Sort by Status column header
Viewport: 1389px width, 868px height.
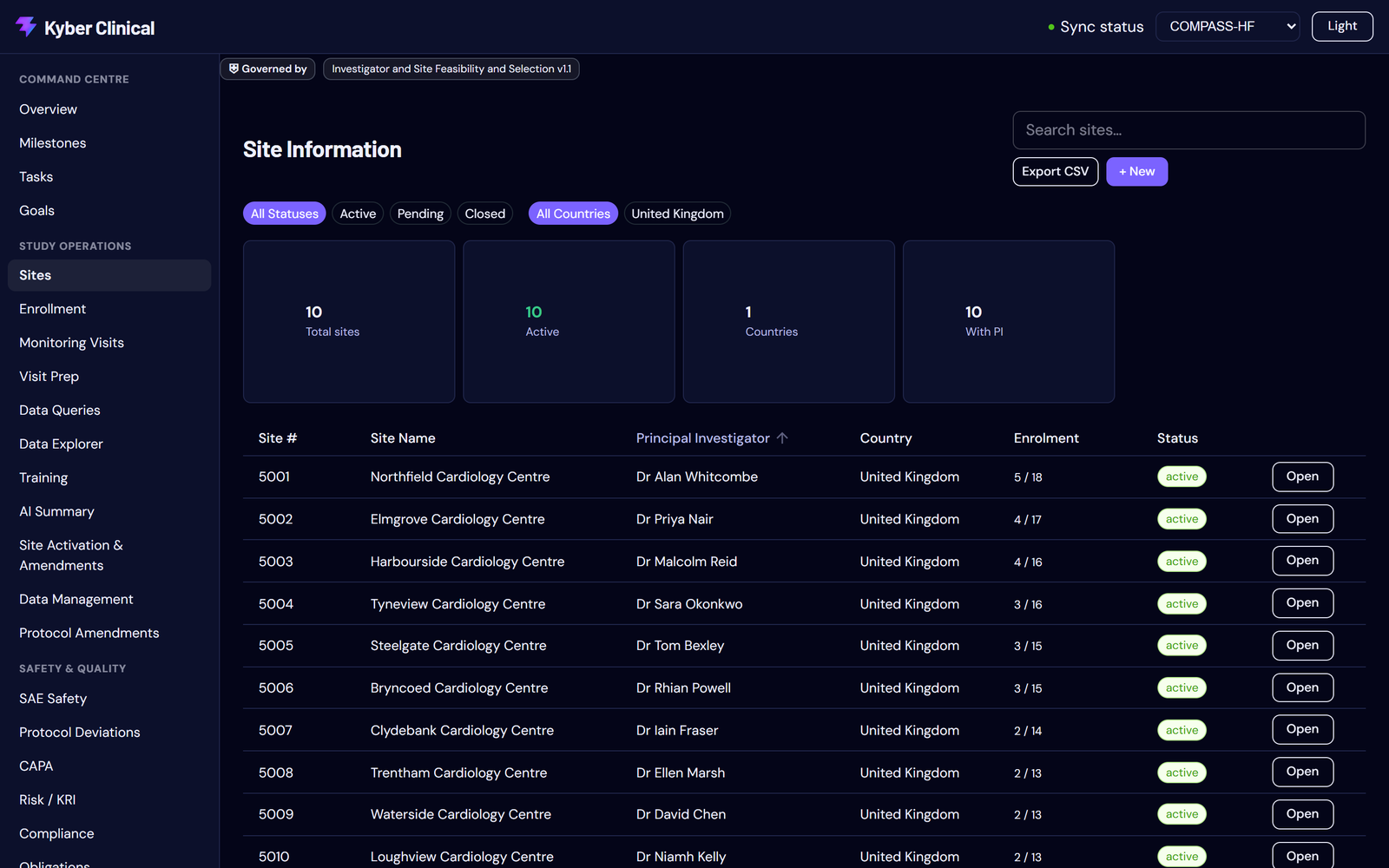[x=1177, y=438]
